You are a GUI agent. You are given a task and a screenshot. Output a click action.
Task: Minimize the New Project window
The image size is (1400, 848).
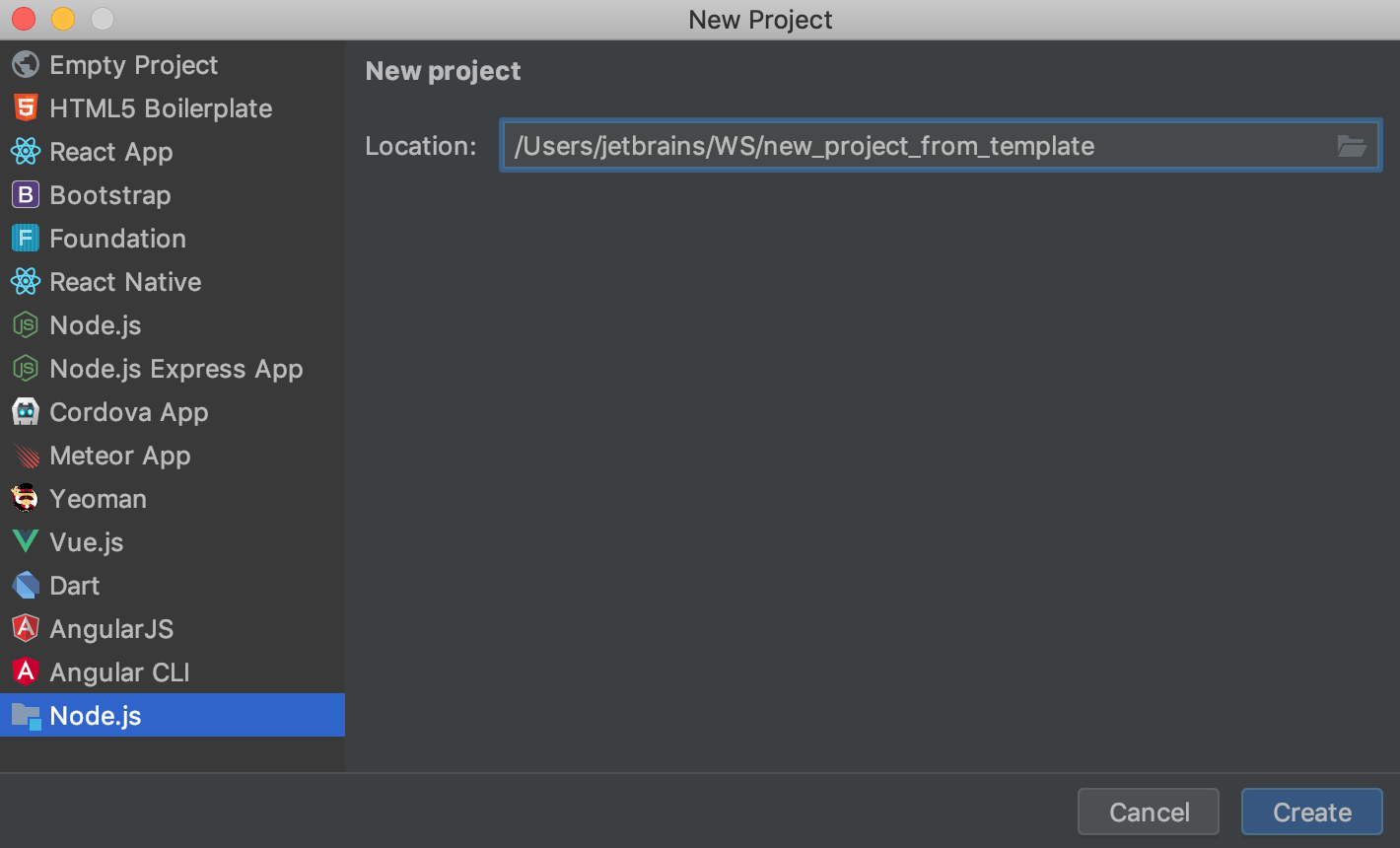tap(61, 18)
